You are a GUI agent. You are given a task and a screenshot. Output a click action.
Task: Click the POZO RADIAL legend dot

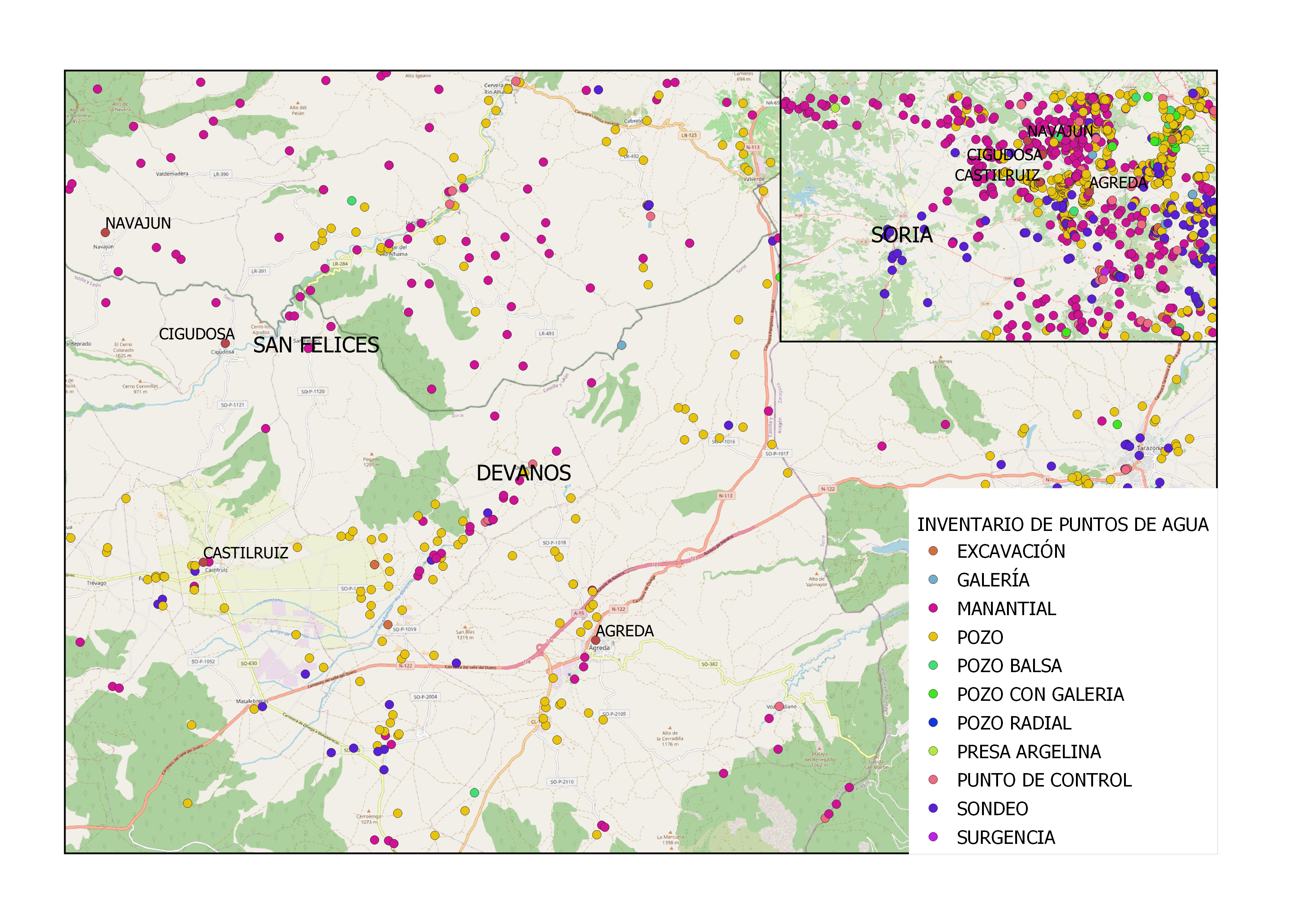tap(933, 722)
